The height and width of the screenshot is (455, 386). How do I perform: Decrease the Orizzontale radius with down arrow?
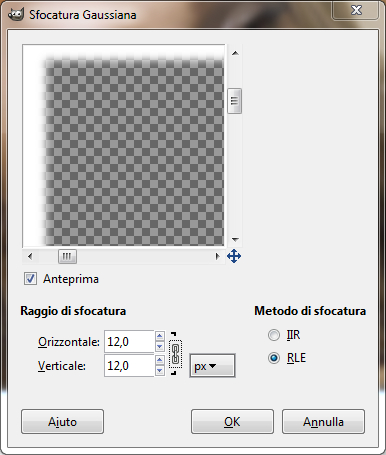point(160,347)
